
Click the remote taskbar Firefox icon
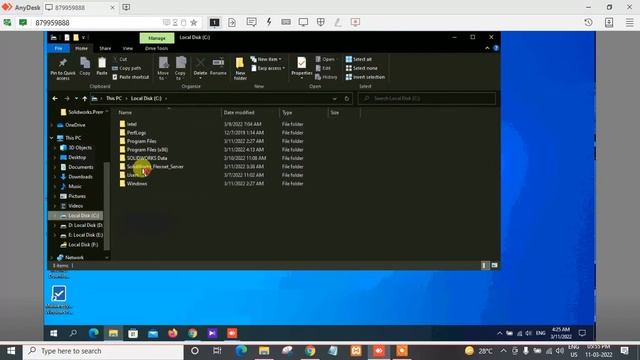[x=173, y=333]
